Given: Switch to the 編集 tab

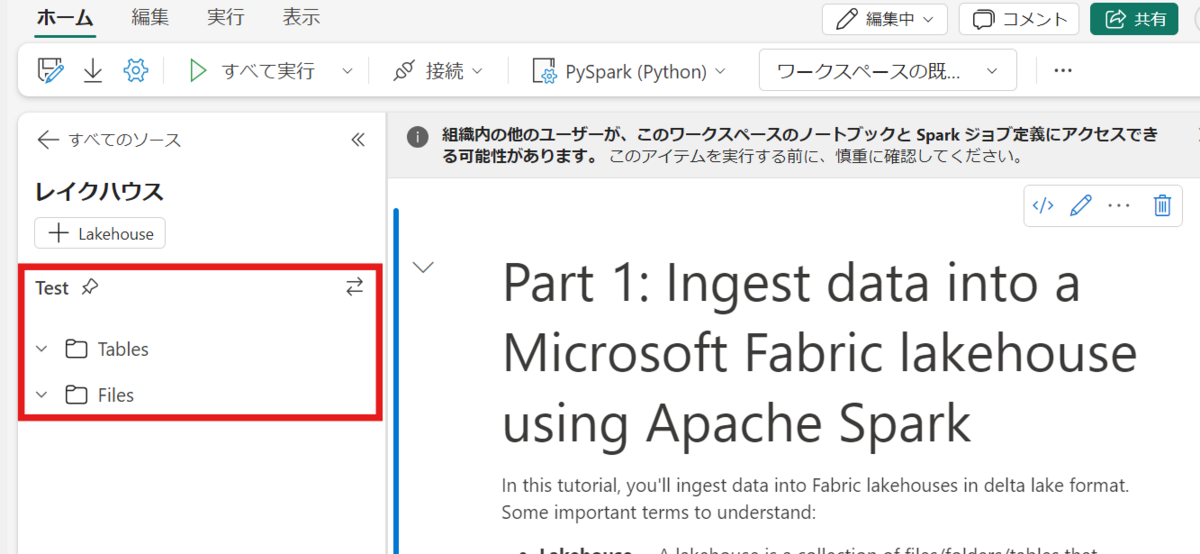Looking at the screenshot, I should [x=150, y=18].
